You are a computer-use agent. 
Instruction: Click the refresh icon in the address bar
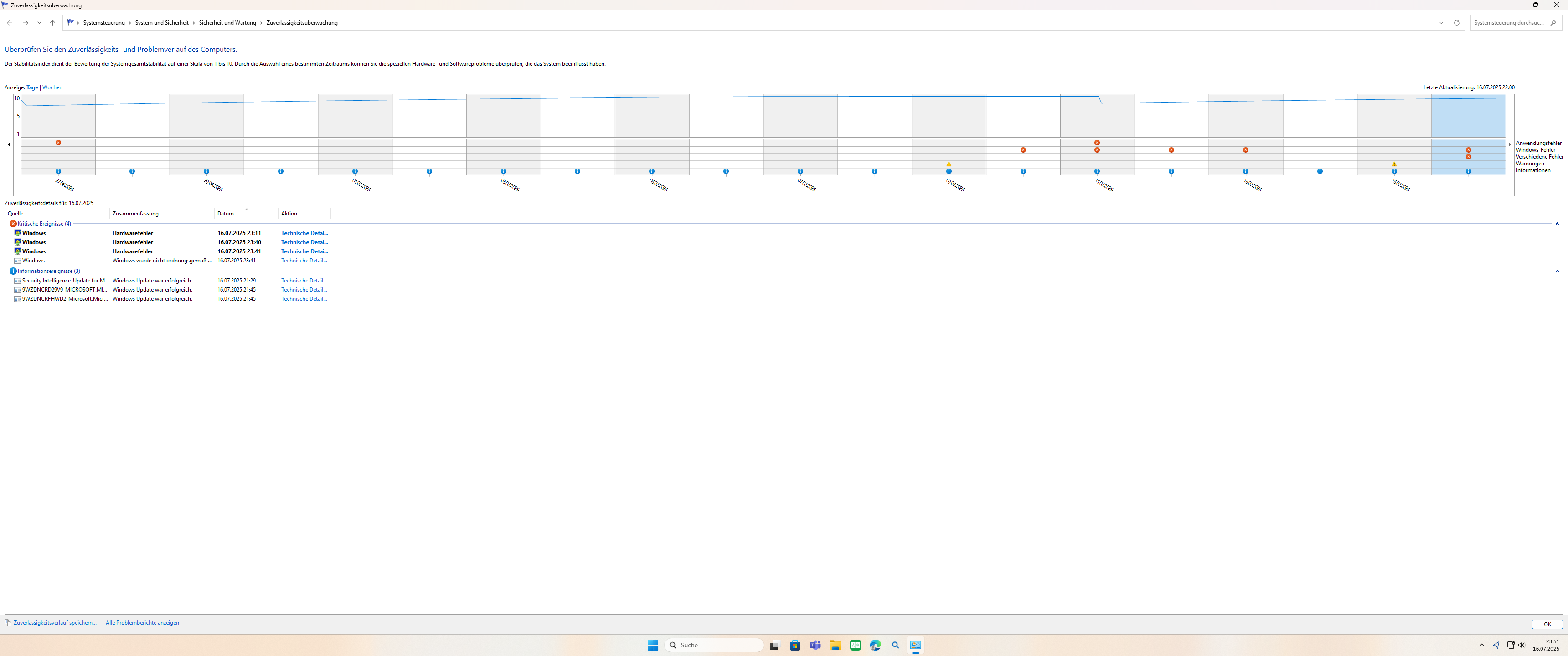coord(1457,22)
